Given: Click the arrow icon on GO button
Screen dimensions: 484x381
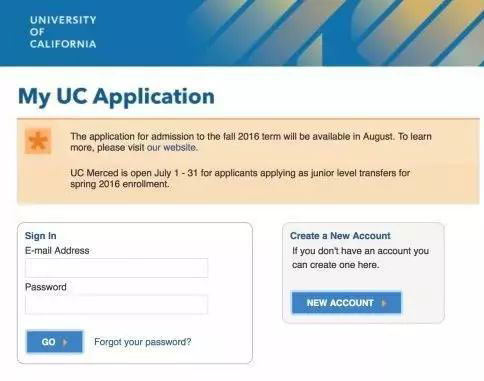Looking at the screenshot, I should [65, 342].
